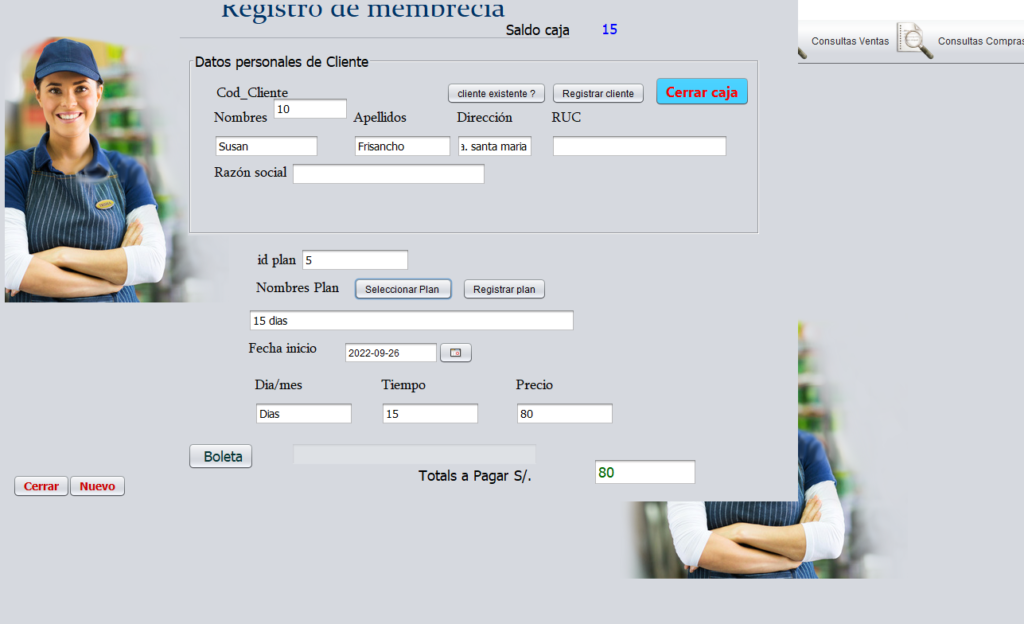Click the empty RUC field
The width and height of the screenshot is (1024, 624).
[x=638, y=145]
